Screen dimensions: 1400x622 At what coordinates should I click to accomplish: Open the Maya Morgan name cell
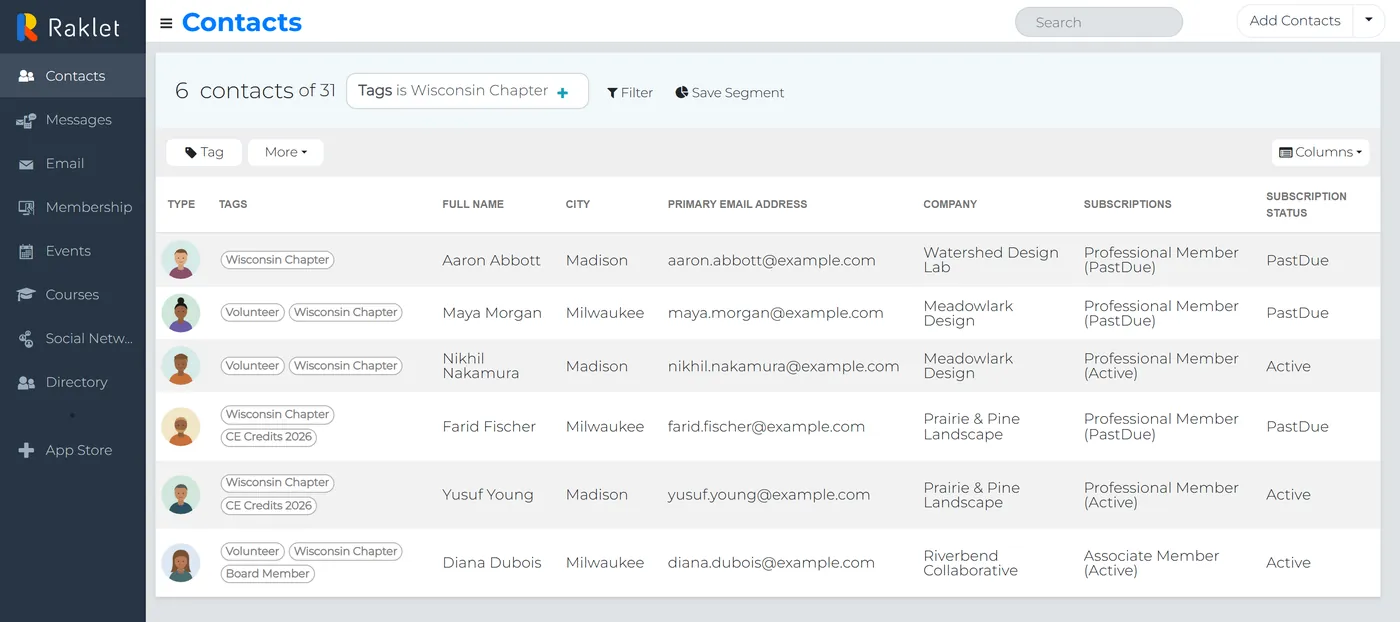pyautogui.click(x=492, y=313)
